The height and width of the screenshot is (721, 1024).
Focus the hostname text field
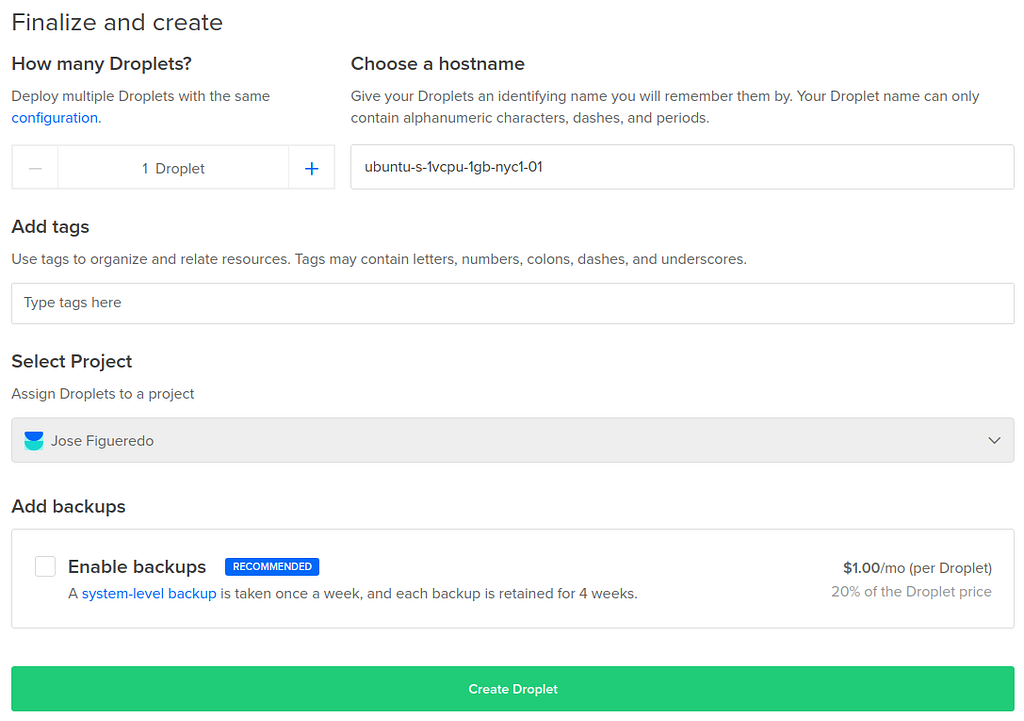[682, 167]
